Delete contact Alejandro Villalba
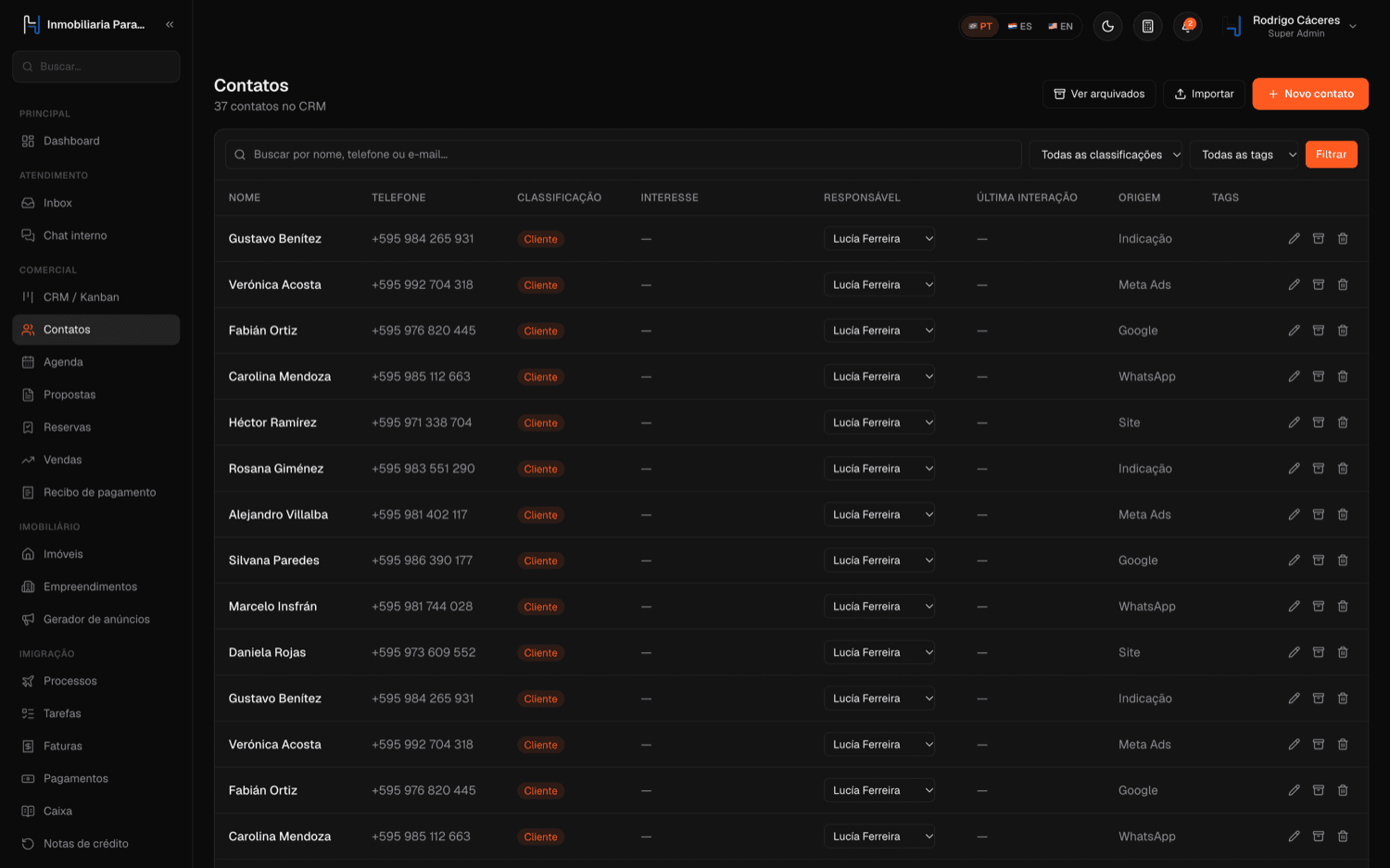1390x868 pixels. [1343, 515]
